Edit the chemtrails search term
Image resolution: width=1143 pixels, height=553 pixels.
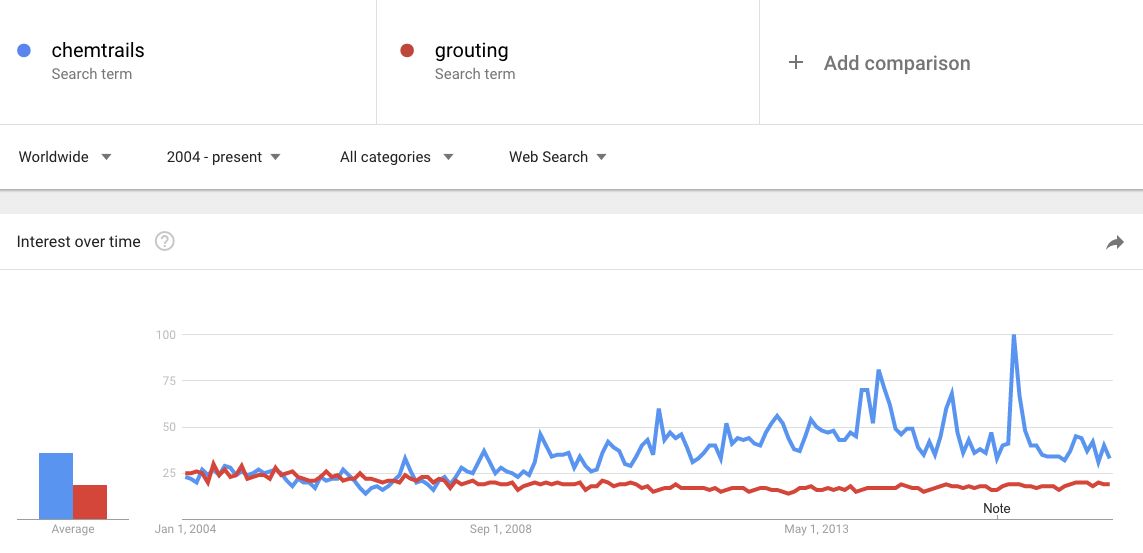98,51
